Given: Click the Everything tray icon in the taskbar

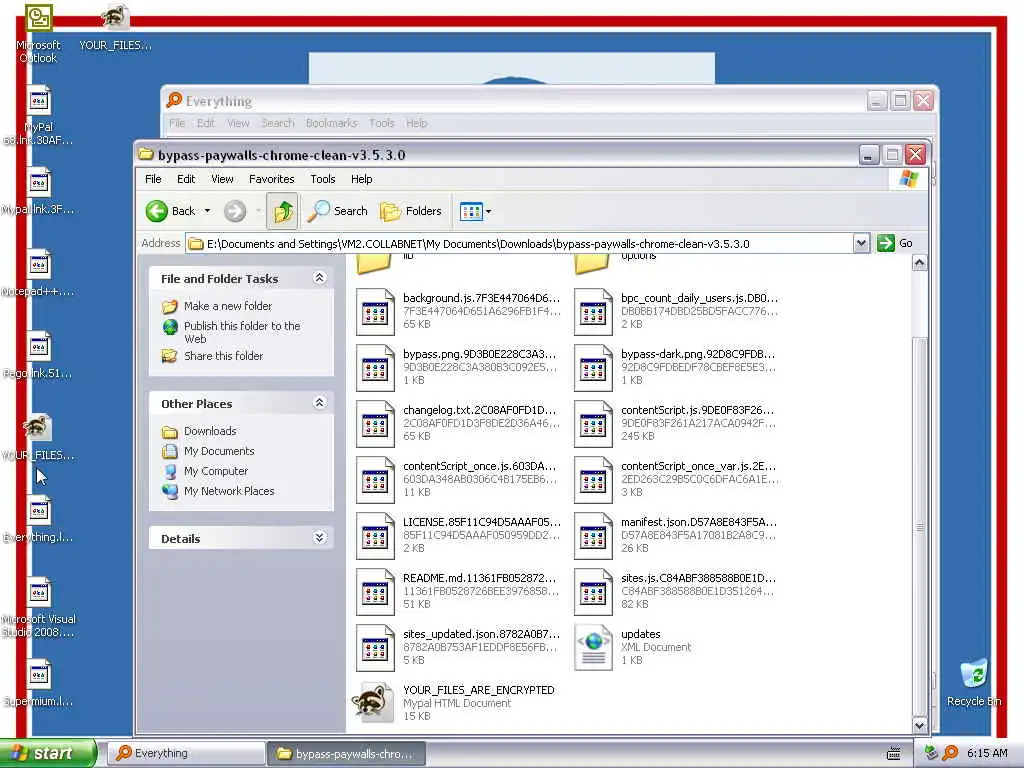Looking at the screenshot, I should 951,753.
